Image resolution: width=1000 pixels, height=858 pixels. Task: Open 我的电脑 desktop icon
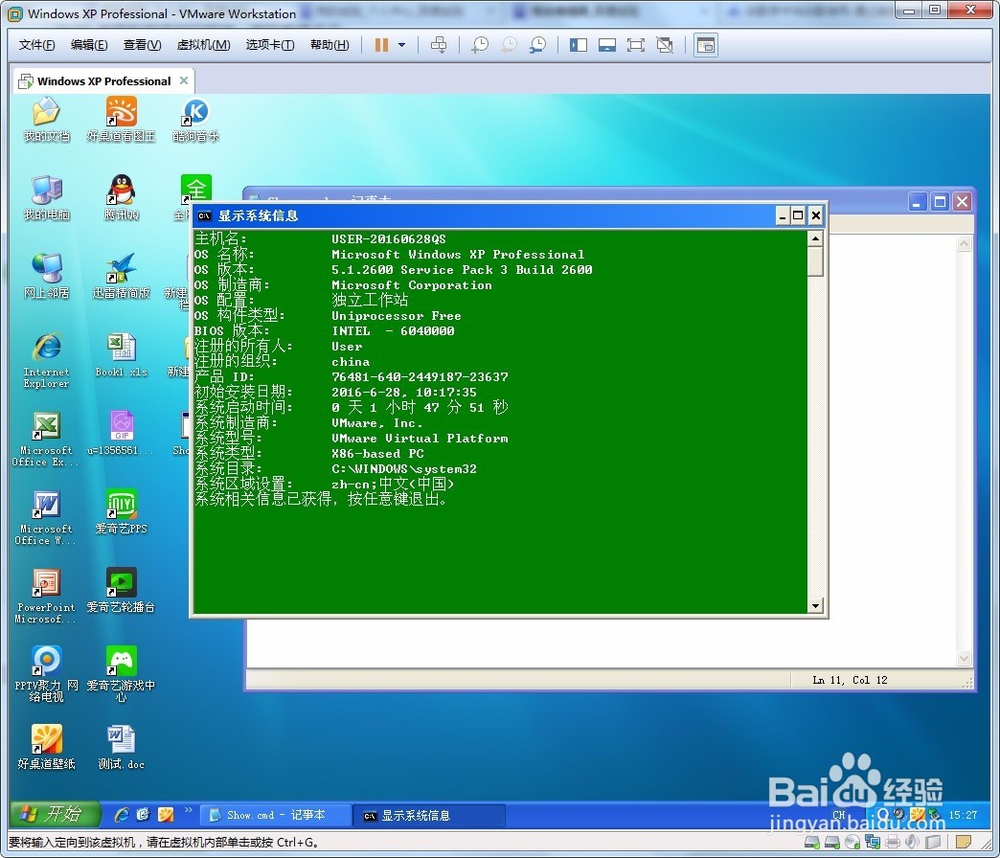pos(47,198)
